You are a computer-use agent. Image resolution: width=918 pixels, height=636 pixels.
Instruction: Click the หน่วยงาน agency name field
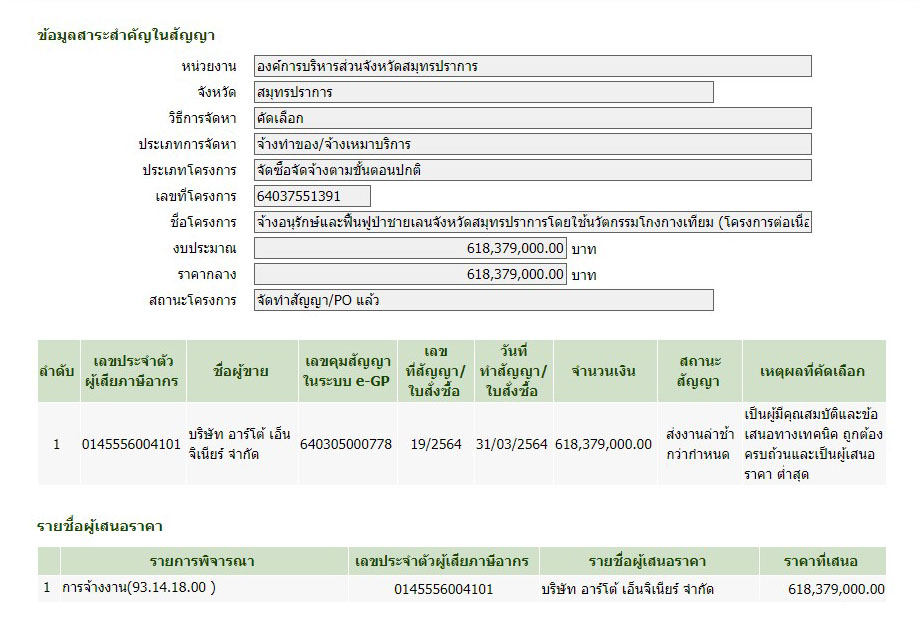click(532, 67)
